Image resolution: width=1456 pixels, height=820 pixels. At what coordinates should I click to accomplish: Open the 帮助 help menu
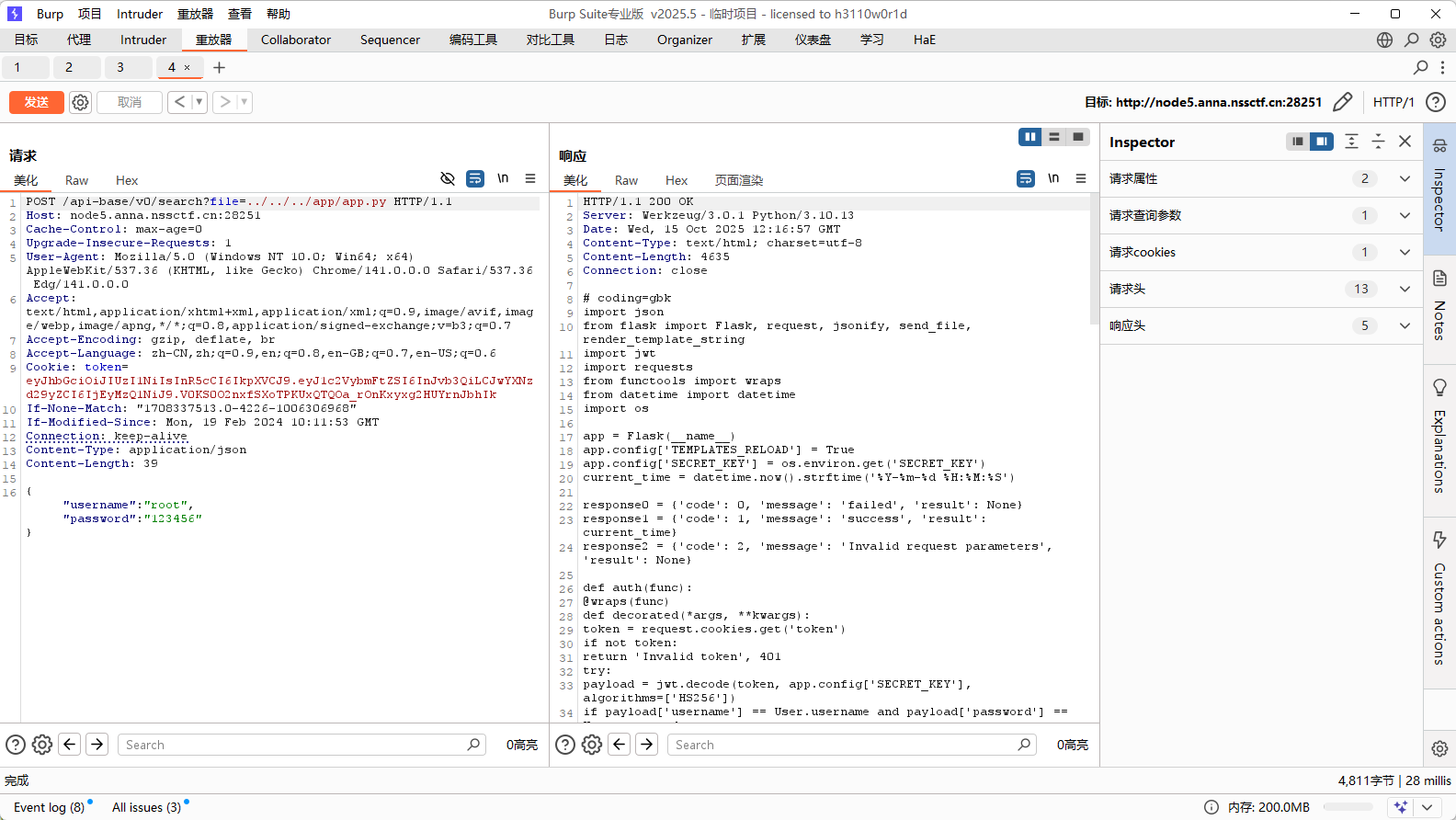click(279, 14)
